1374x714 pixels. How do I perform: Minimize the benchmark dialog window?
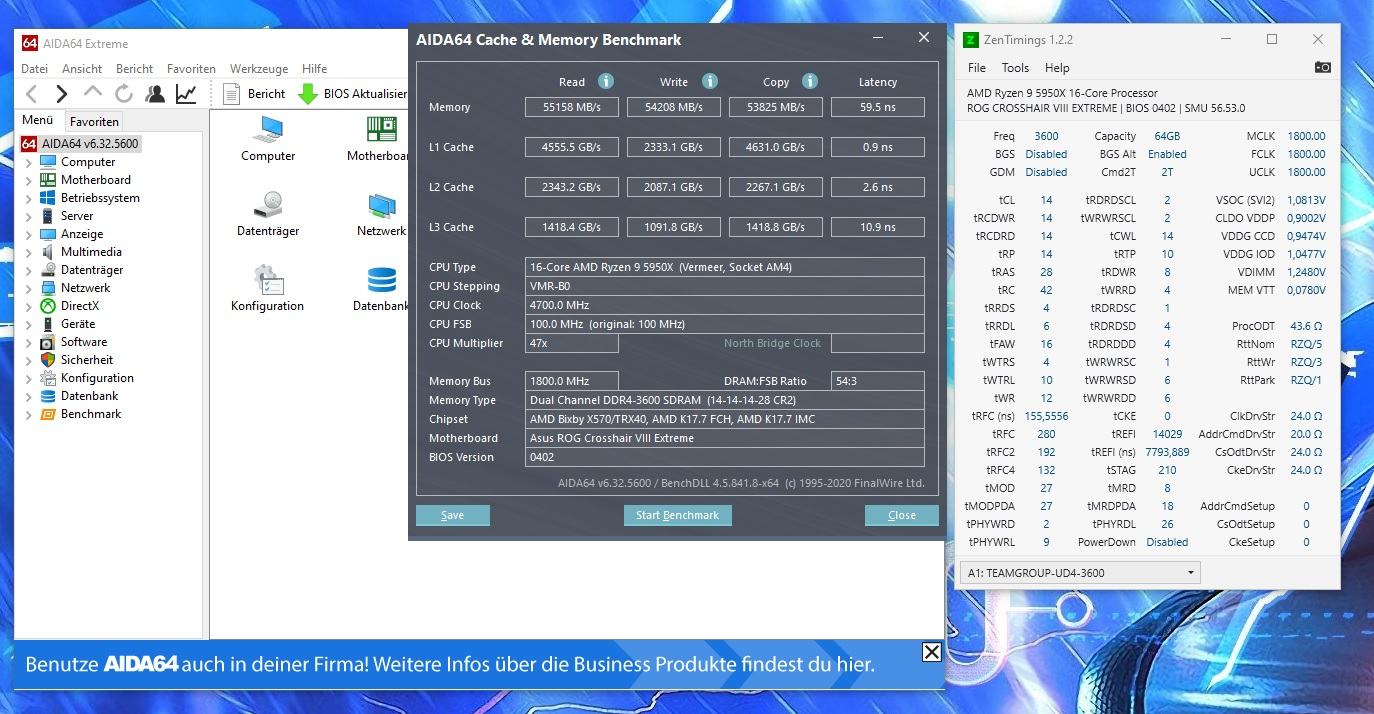878,38
